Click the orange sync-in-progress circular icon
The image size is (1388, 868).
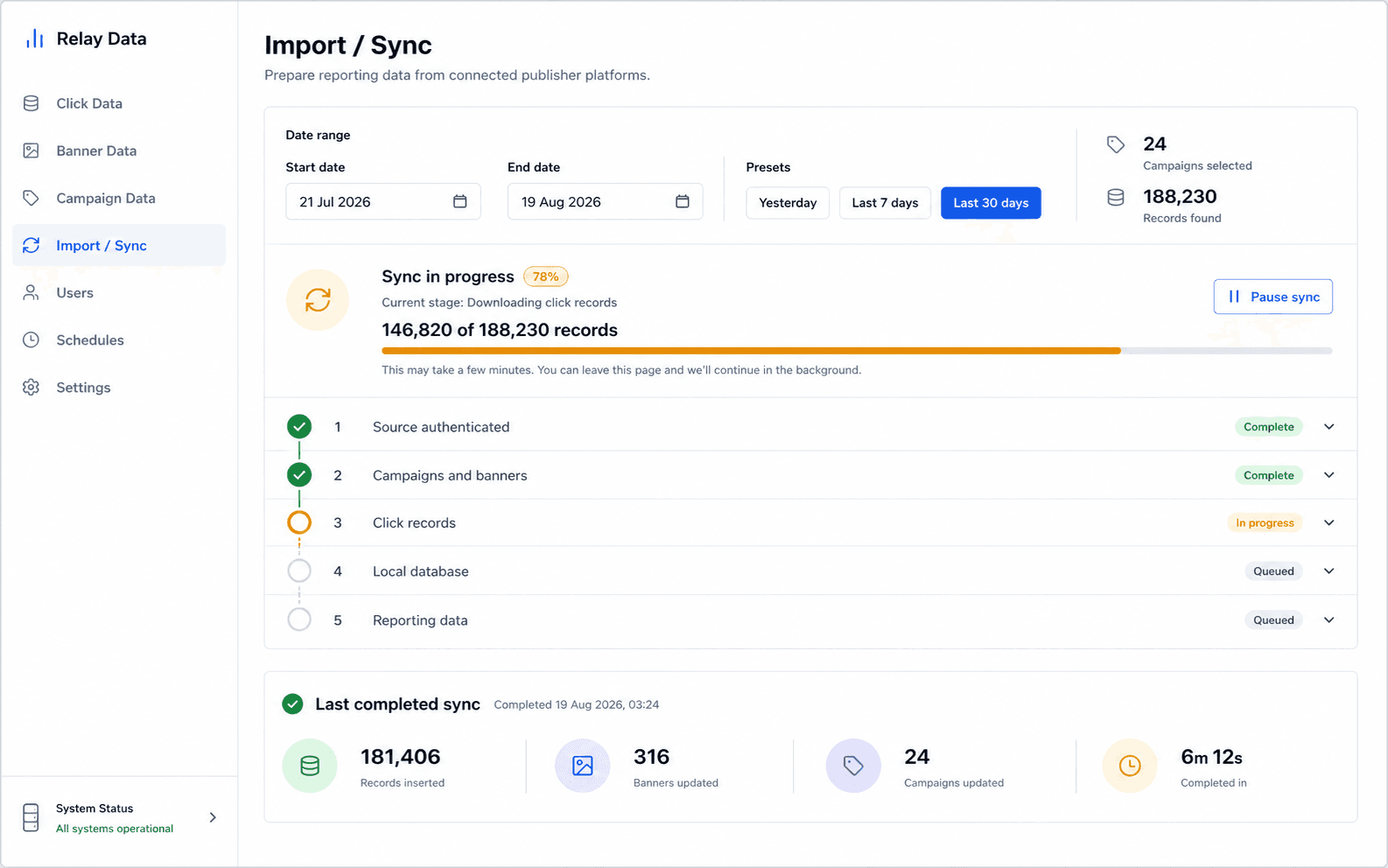point(318,300)
